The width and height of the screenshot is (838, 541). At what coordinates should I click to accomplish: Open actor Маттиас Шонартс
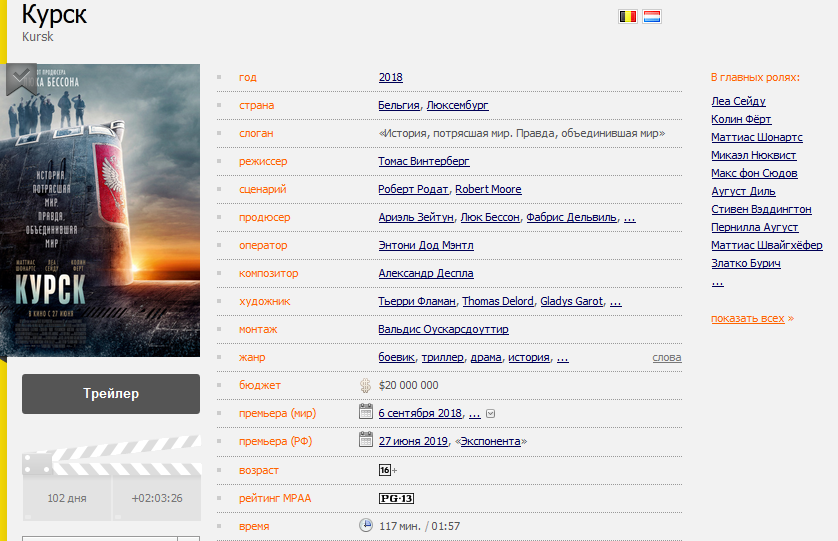757,137
